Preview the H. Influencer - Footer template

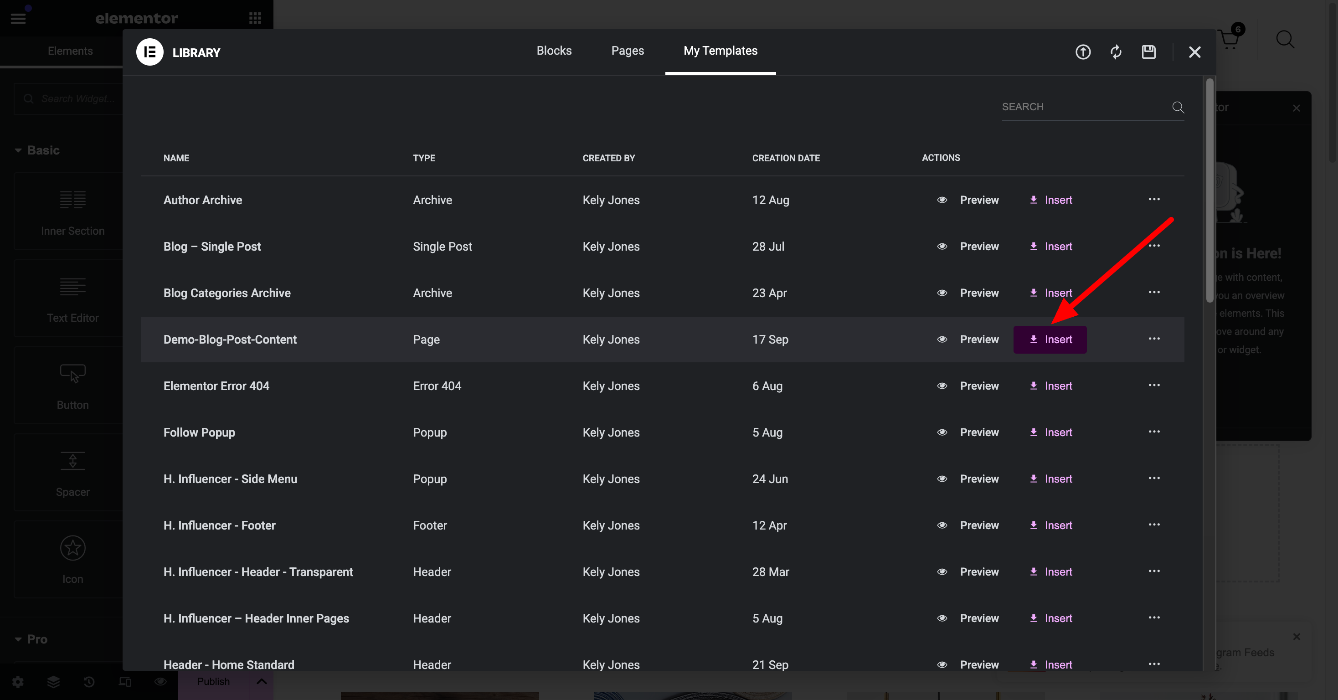point(968,525)
